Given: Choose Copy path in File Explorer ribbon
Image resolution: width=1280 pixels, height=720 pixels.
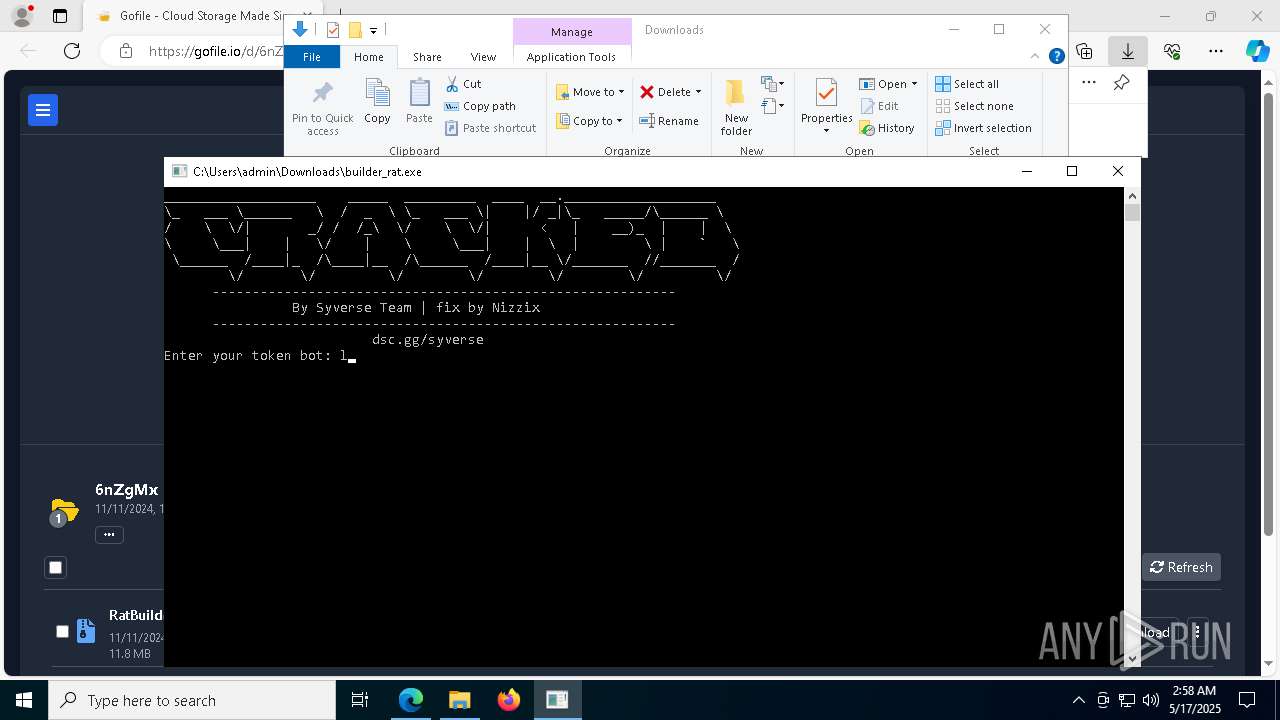Looking at the screenshot, I should tap(480, 106).
